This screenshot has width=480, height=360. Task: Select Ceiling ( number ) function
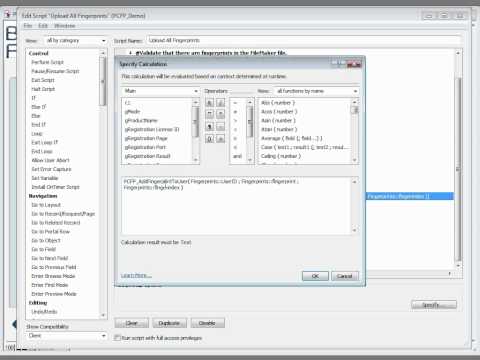point(281,156)
